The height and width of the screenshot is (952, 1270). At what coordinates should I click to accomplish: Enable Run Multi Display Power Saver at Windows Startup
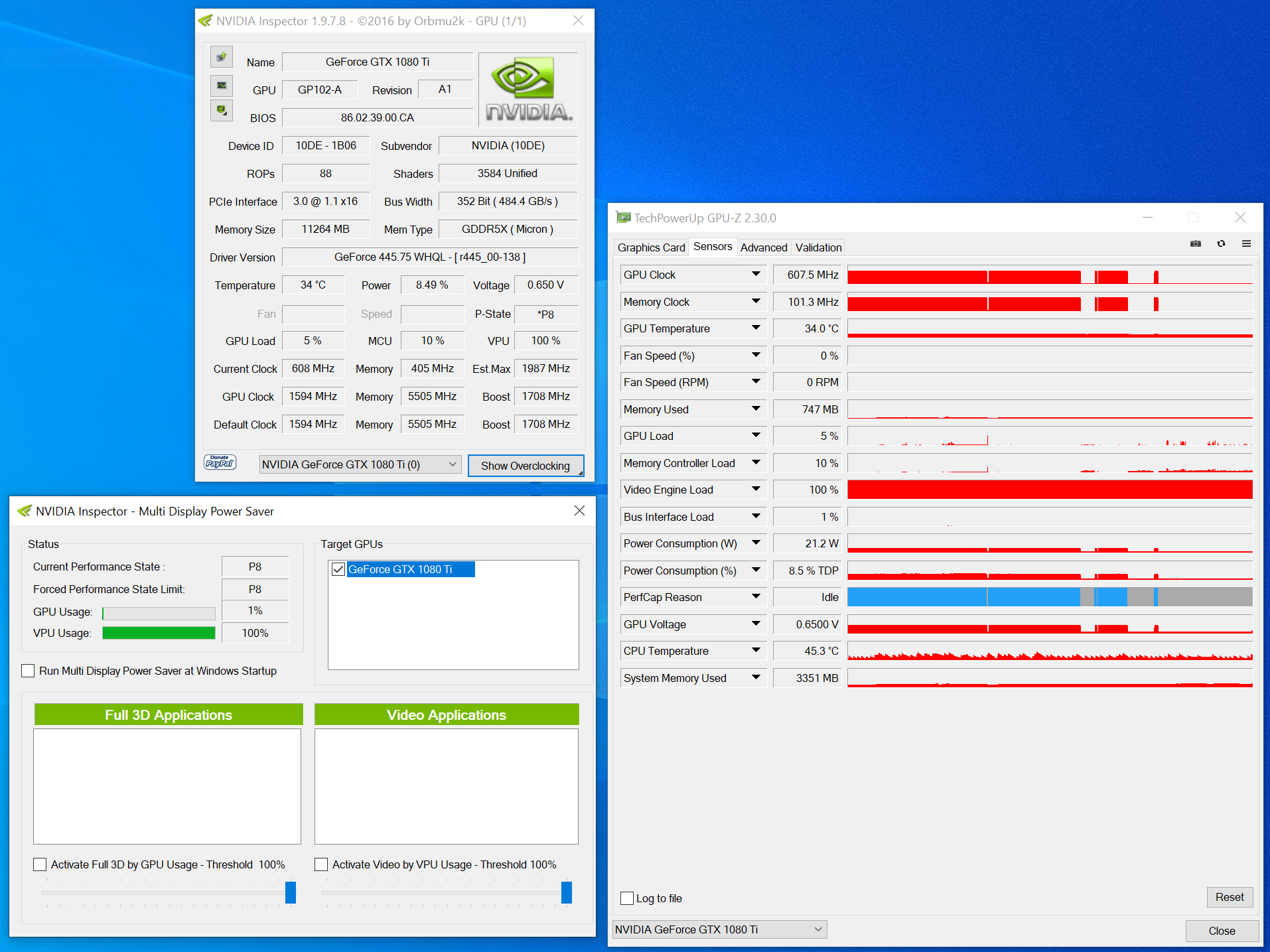pyautogui.click(x=28, y=671)
